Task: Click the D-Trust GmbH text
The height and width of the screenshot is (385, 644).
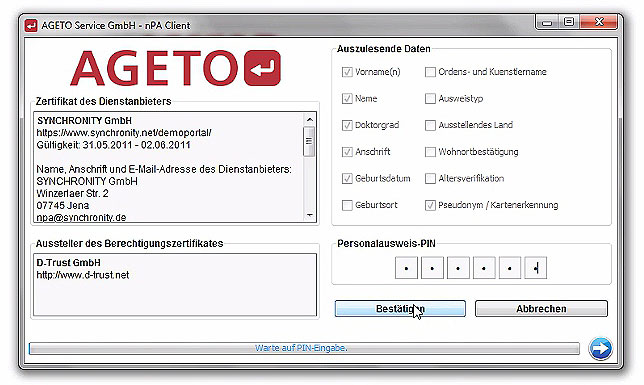Action: click(x=68, y=263)
